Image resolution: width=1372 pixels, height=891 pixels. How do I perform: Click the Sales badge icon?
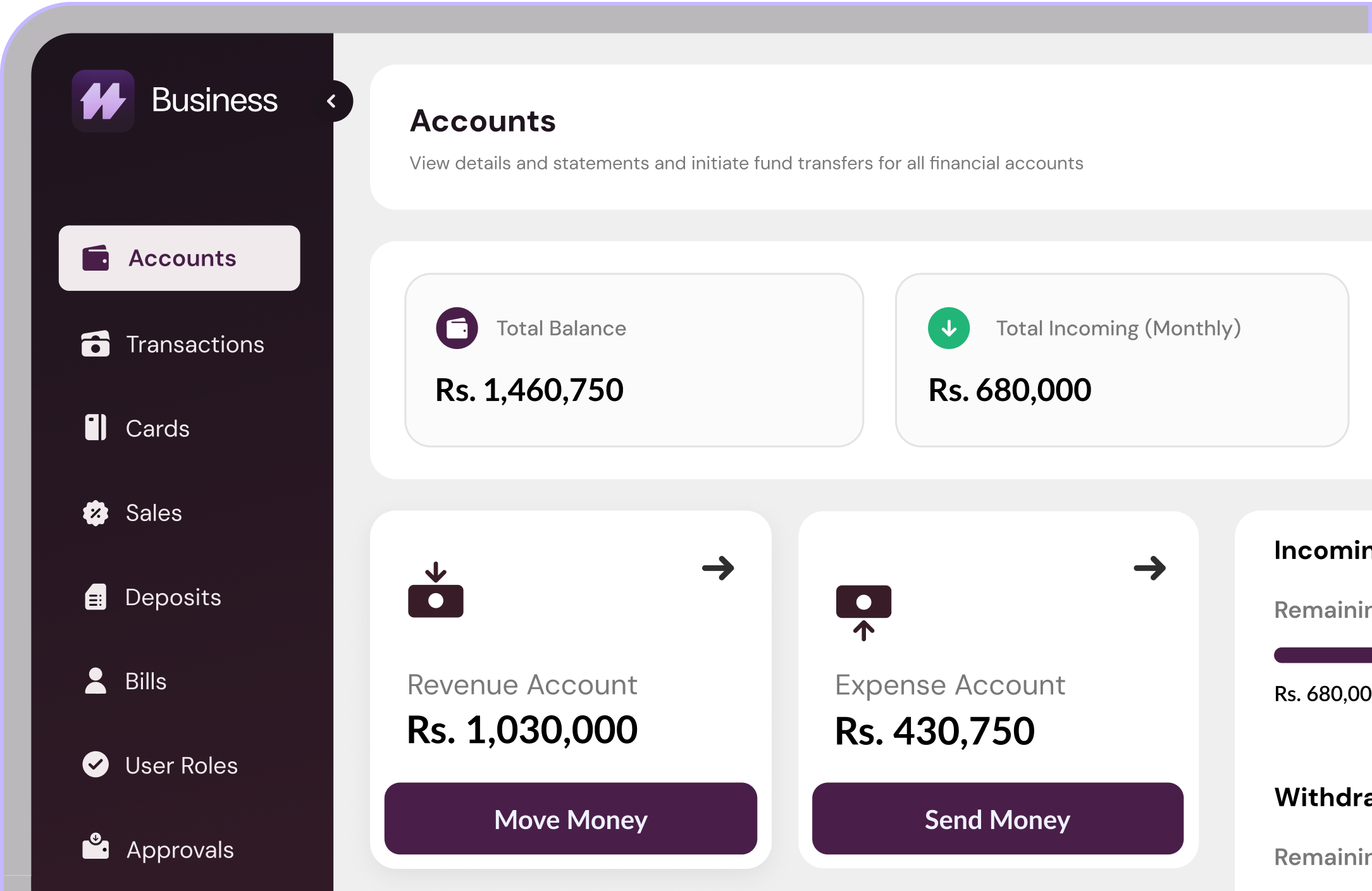96,513
